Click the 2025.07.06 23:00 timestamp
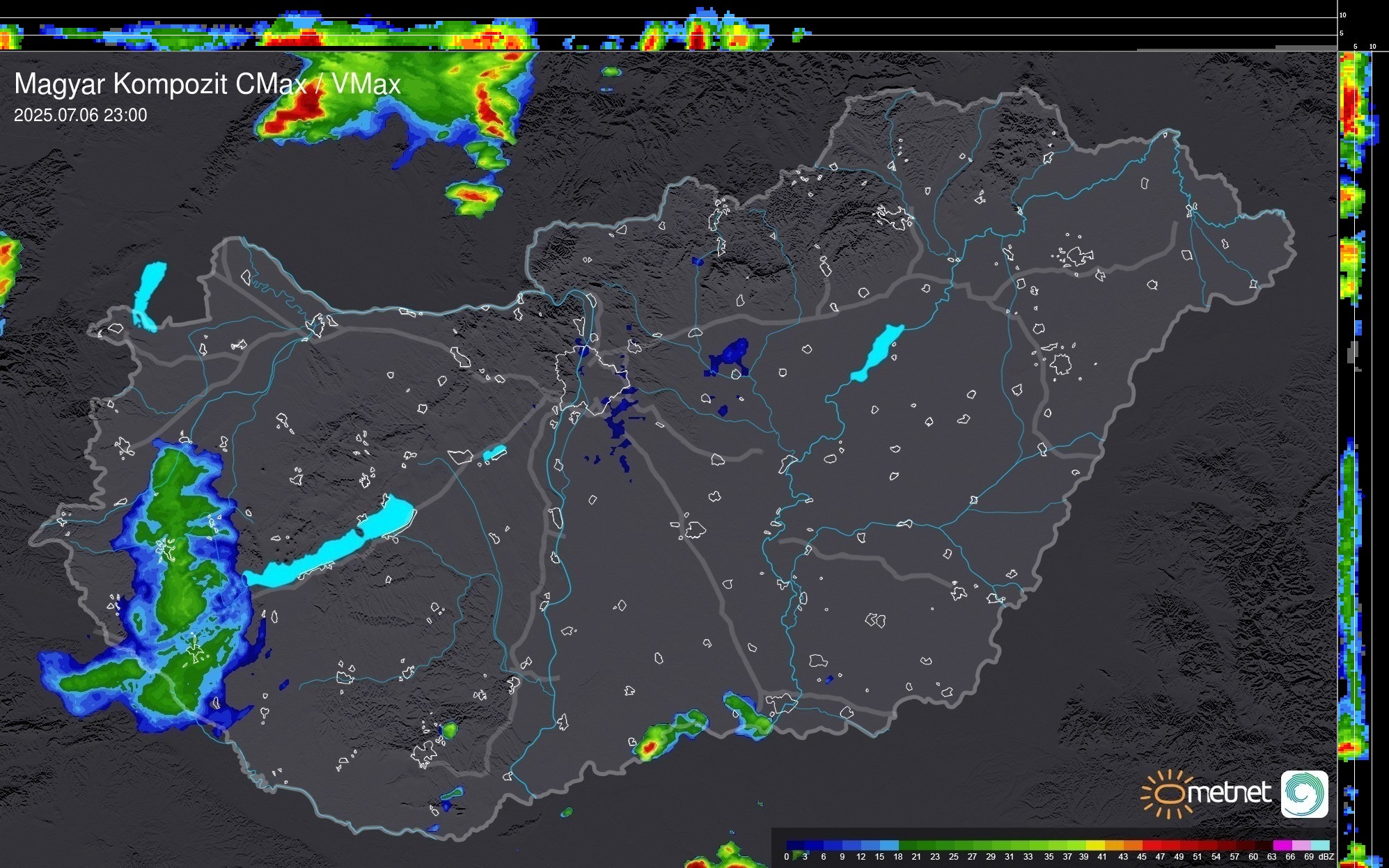This screenshot has width=1389, height=868. [x=81, y=116]
